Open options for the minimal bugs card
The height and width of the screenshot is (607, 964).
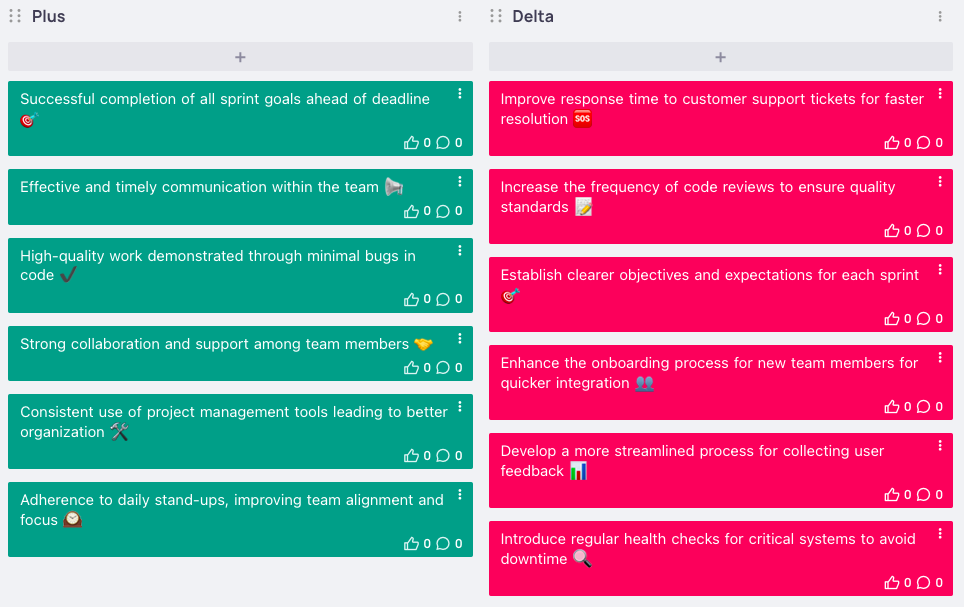click(459, 250)
